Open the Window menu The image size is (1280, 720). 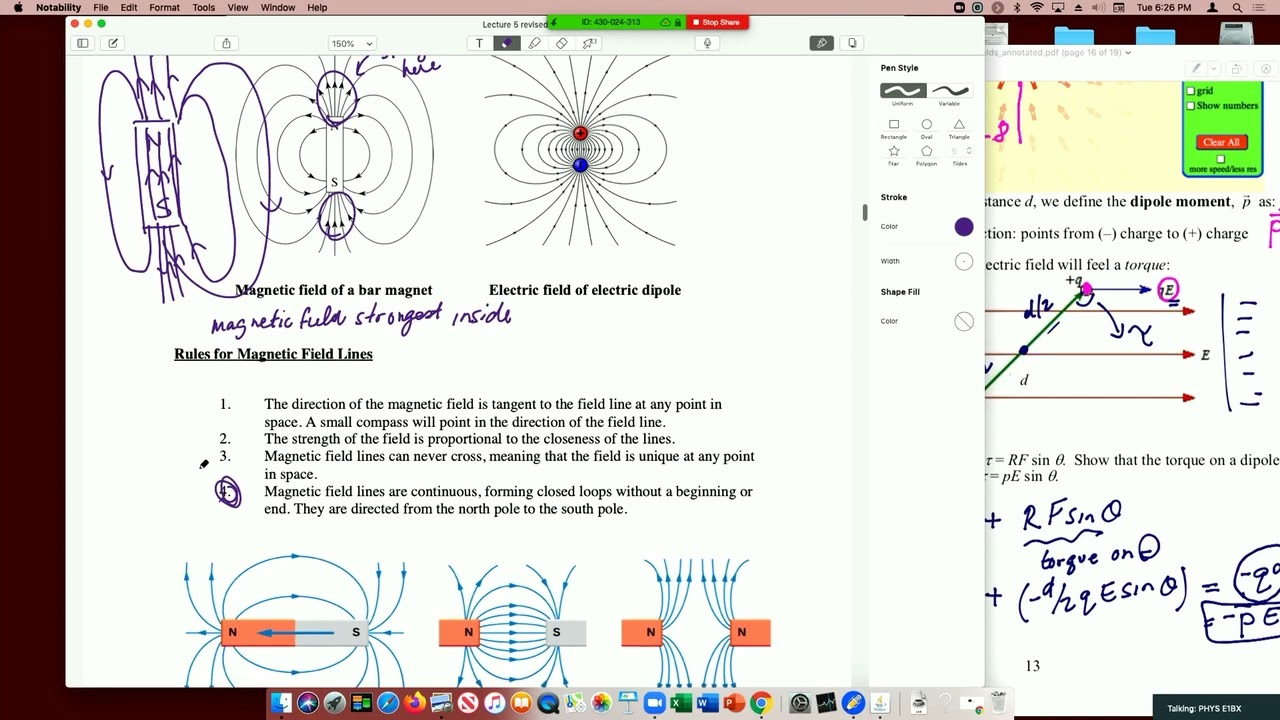[x=278, y=8]
